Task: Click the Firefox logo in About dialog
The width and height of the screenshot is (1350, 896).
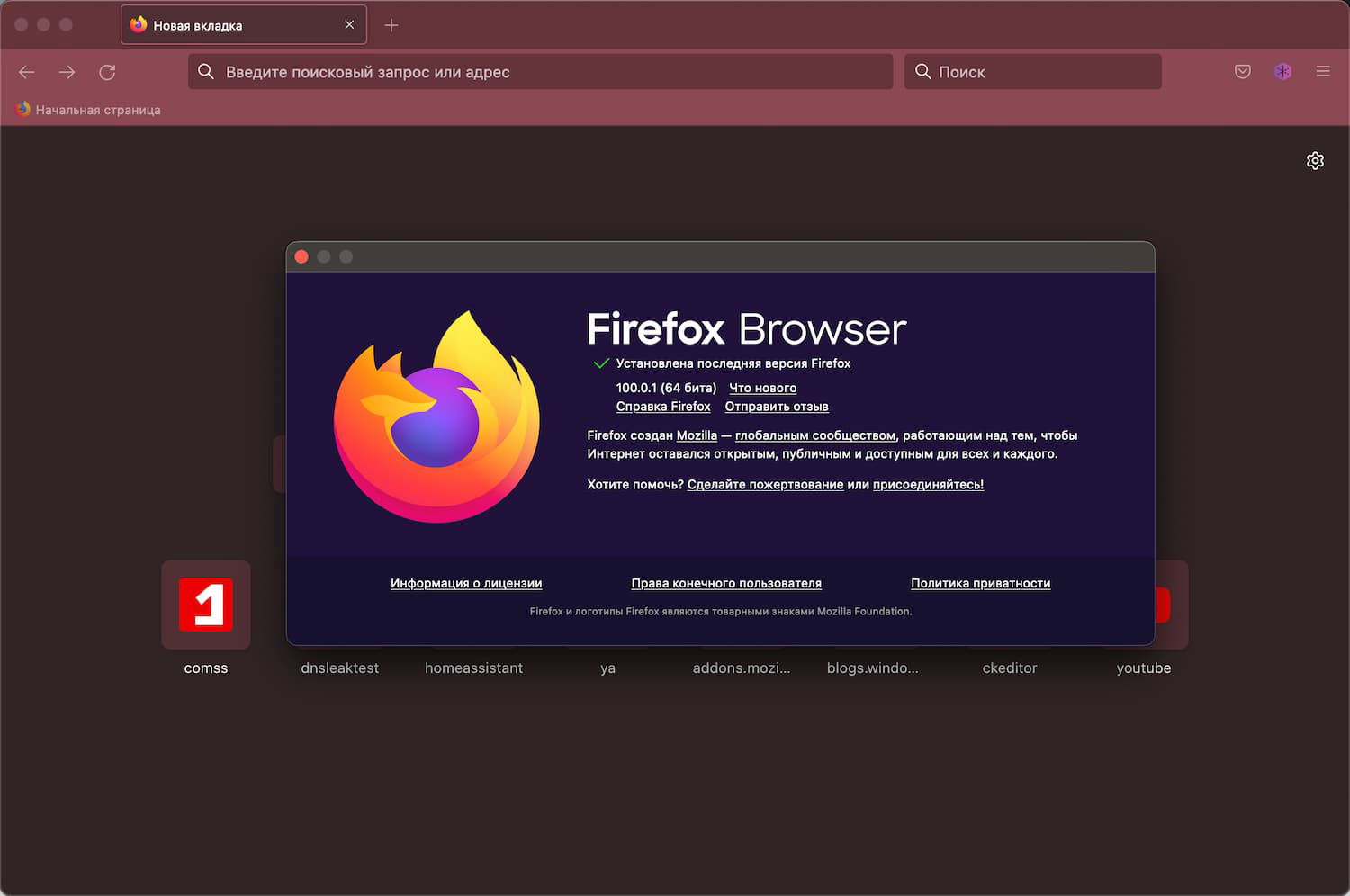Action: click(437, 417)
